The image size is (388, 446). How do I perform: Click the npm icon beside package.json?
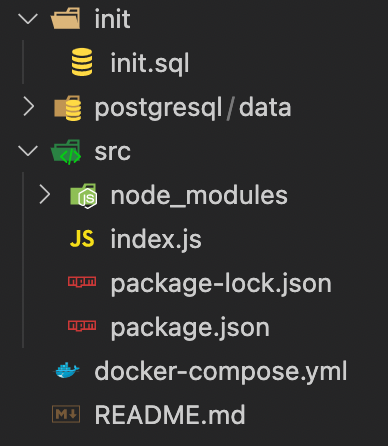(82, 325)
